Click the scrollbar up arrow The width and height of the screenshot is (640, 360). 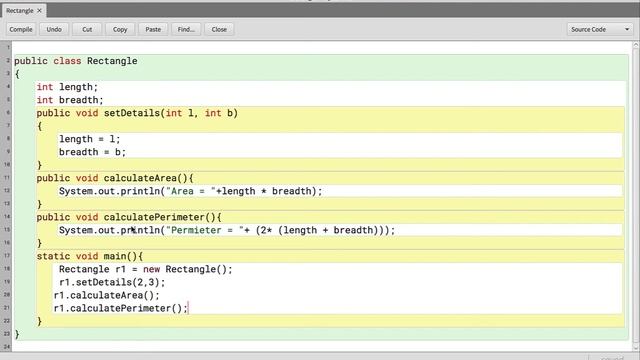click(x=636, y=45)
